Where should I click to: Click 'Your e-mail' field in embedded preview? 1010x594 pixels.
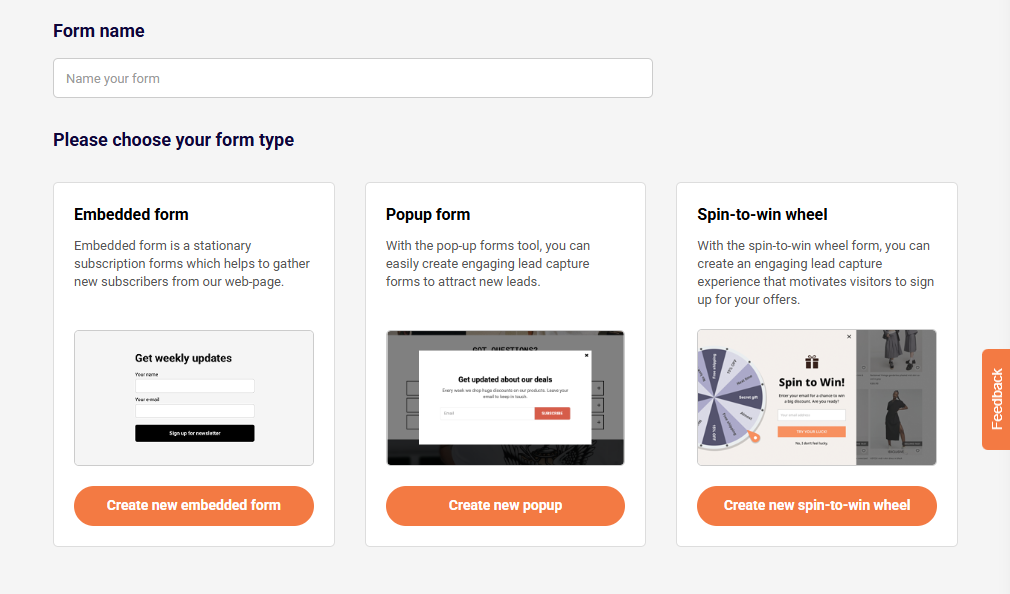pos(194,411)
